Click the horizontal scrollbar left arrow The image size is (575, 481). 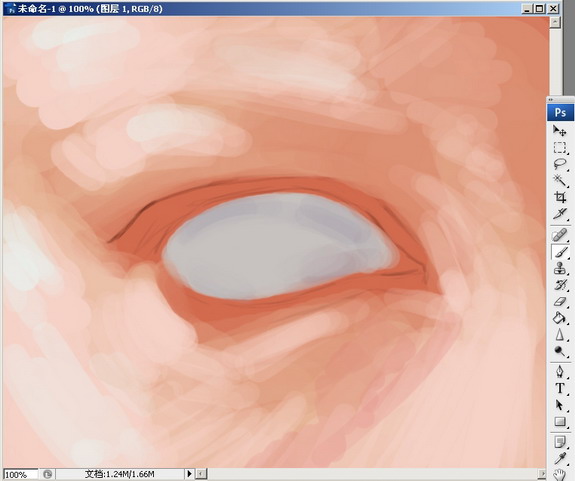tap(201, 474)
